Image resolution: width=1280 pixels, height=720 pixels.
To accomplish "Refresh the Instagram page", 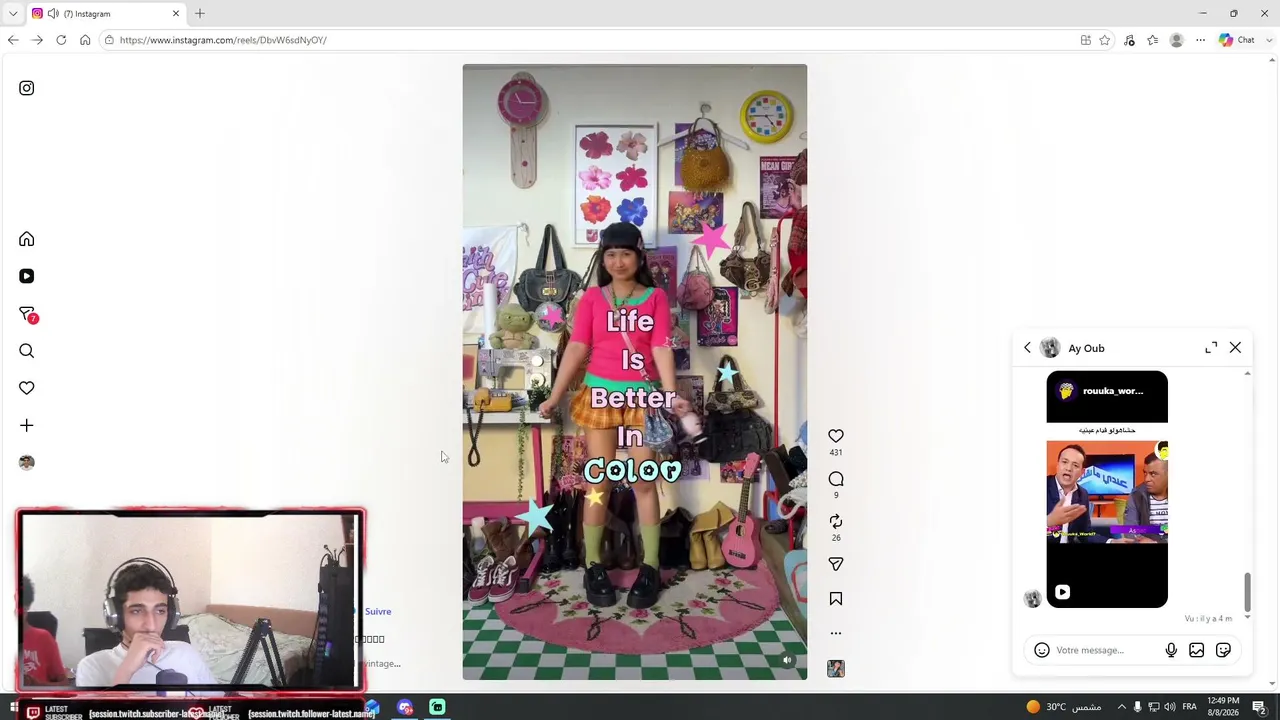I will 61,40.
